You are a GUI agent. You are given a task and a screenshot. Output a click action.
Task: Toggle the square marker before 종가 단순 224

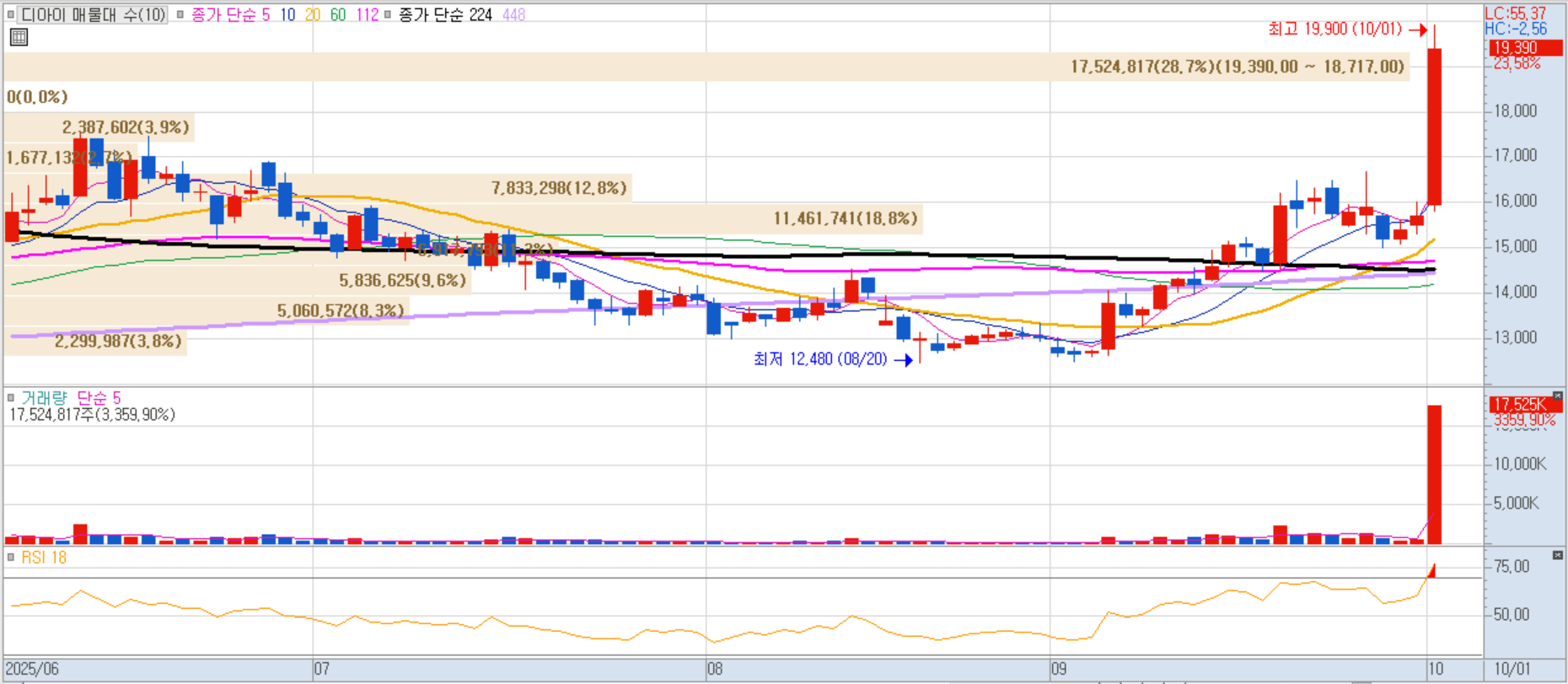click(x=388, y=14)
